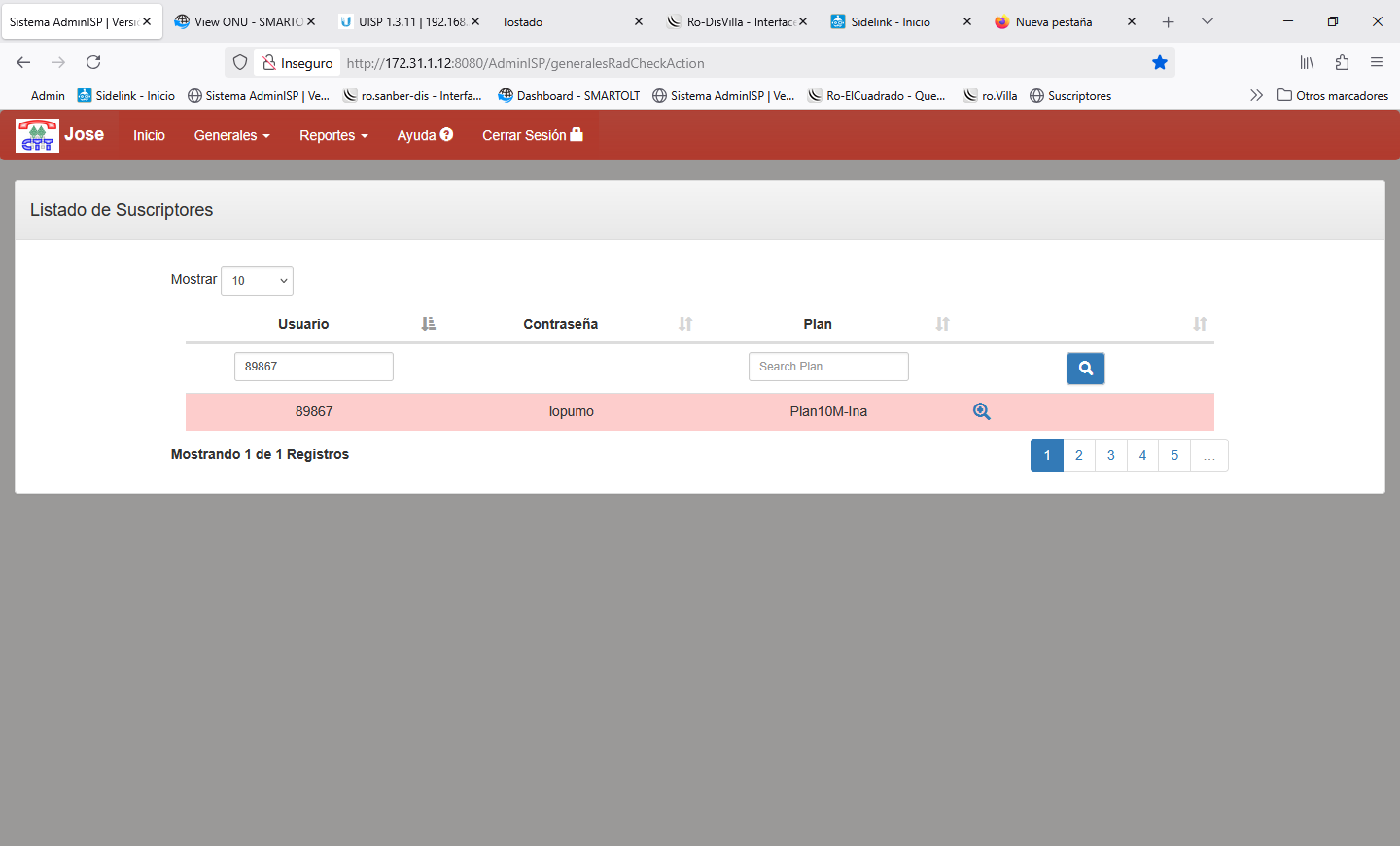Viewport: 1400px width, 846px height.
Task: Open the Inicio menu item
Action: coord(149,135)
